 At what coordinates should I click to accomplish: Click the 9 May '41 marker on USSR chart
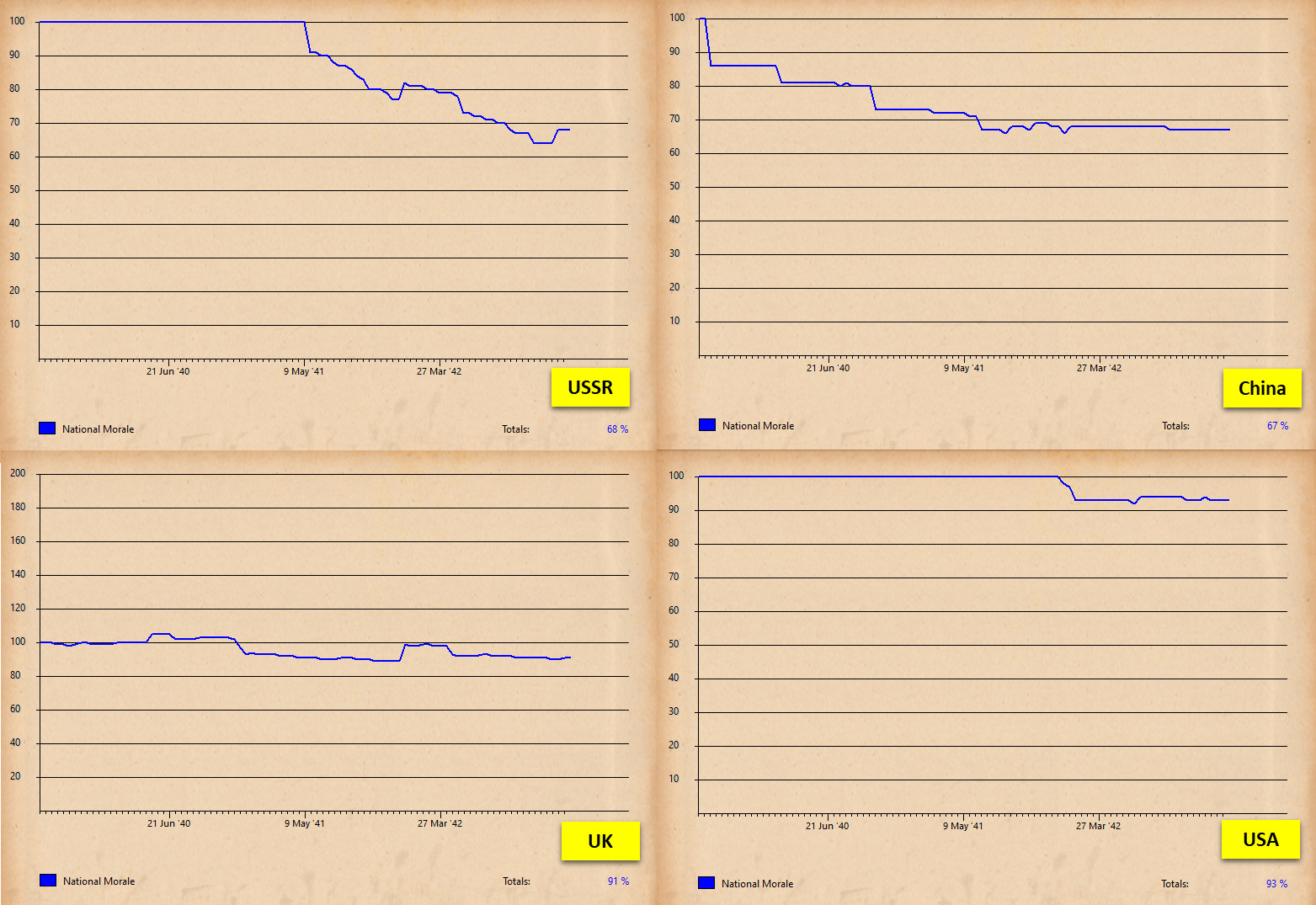tap(303, 371)
